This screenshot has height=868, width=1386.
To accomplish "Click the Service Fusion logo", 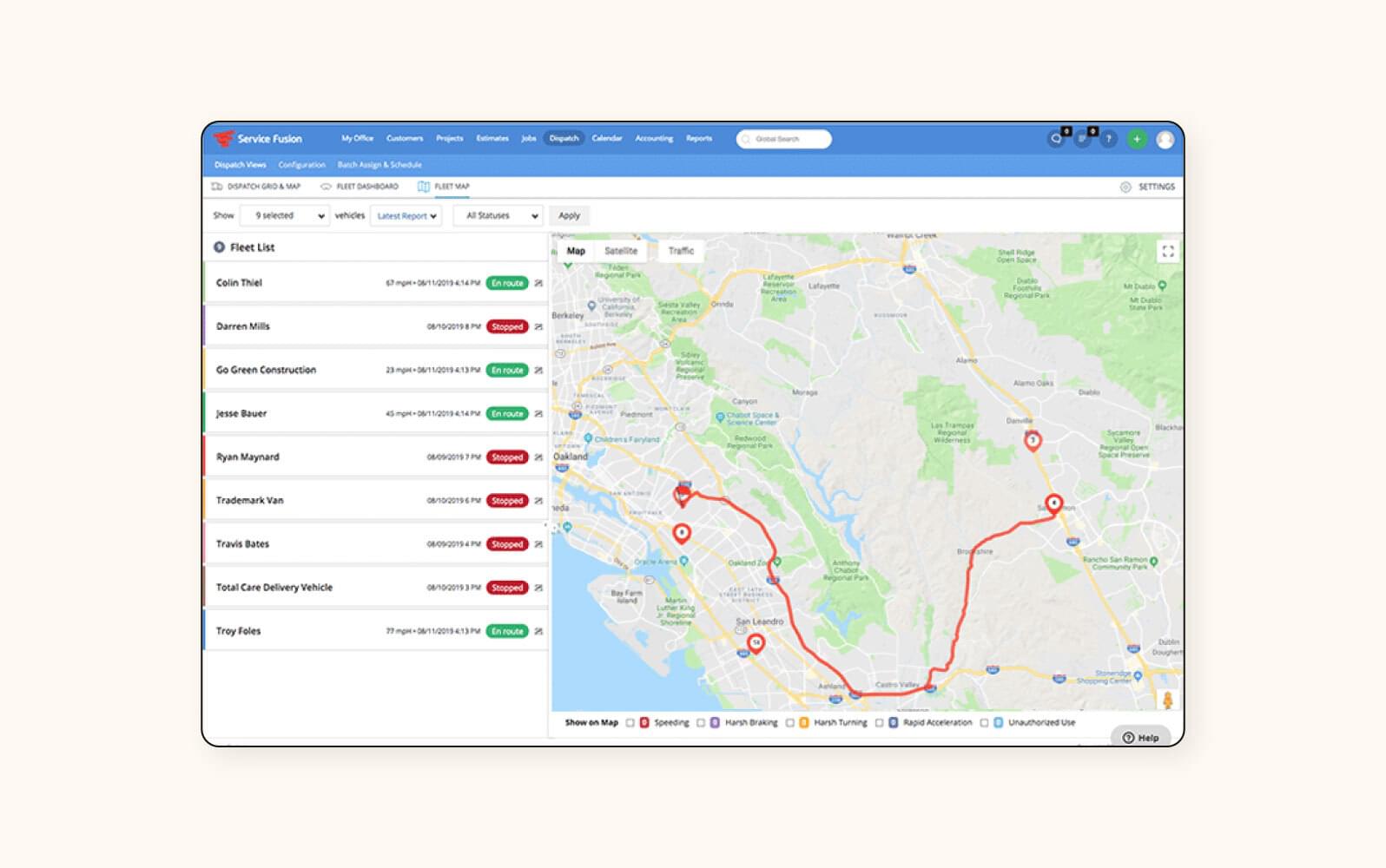I will point(258,139).
